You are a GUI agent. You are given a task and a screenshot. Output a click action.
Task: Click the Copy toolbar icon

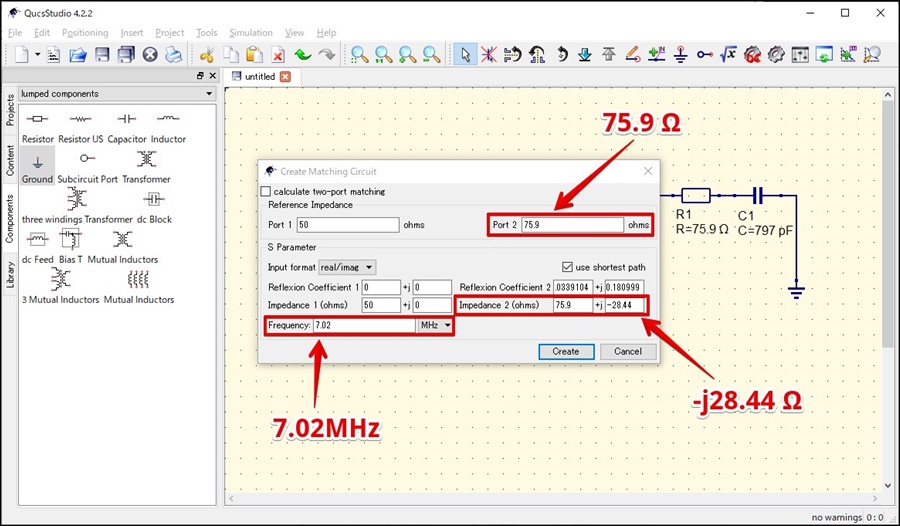click(231, 55)
